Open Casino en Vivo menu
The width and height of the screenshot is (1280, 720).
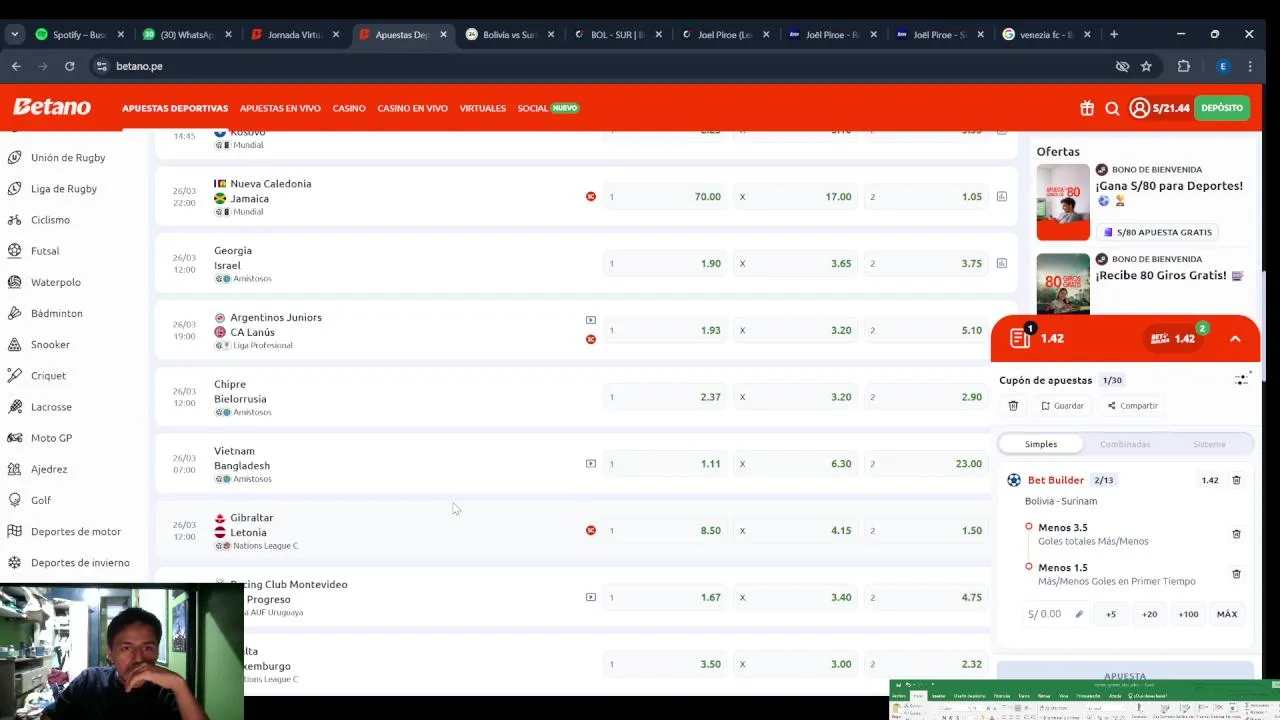pyautogui.click(x=412, y=108)
